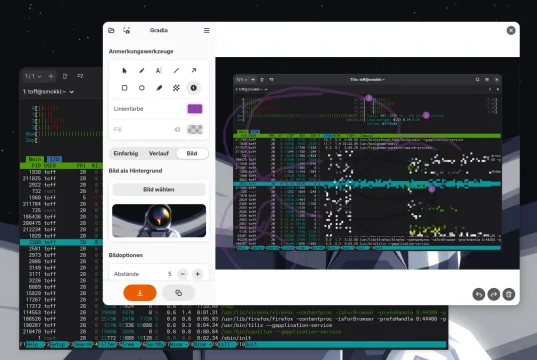Select the number stamp tool
Image resolution: width=537 pixels, height=360 pixels.
pos(193,88)
